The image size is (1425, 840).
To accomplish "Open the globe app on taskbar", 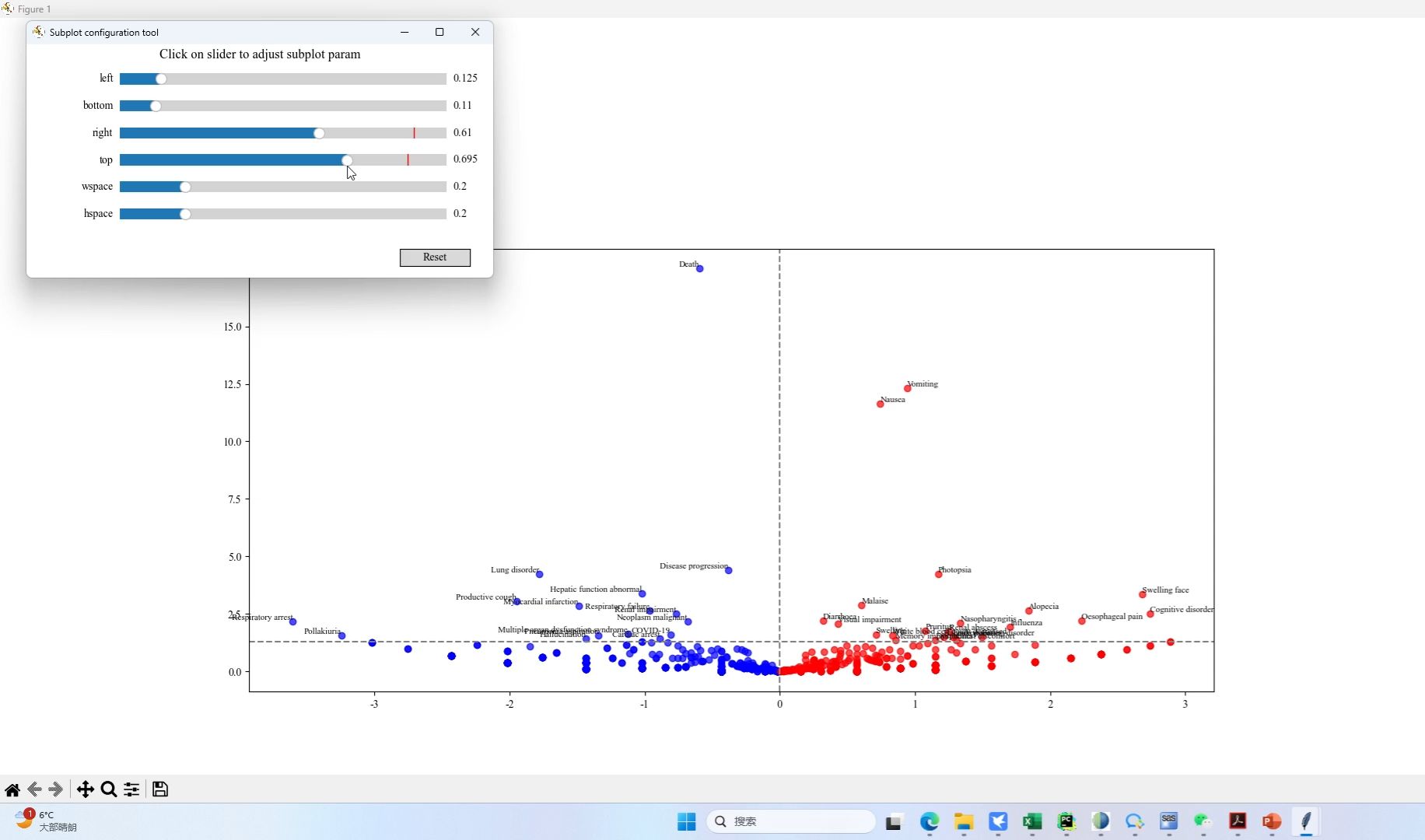I will pos(1101,821).
